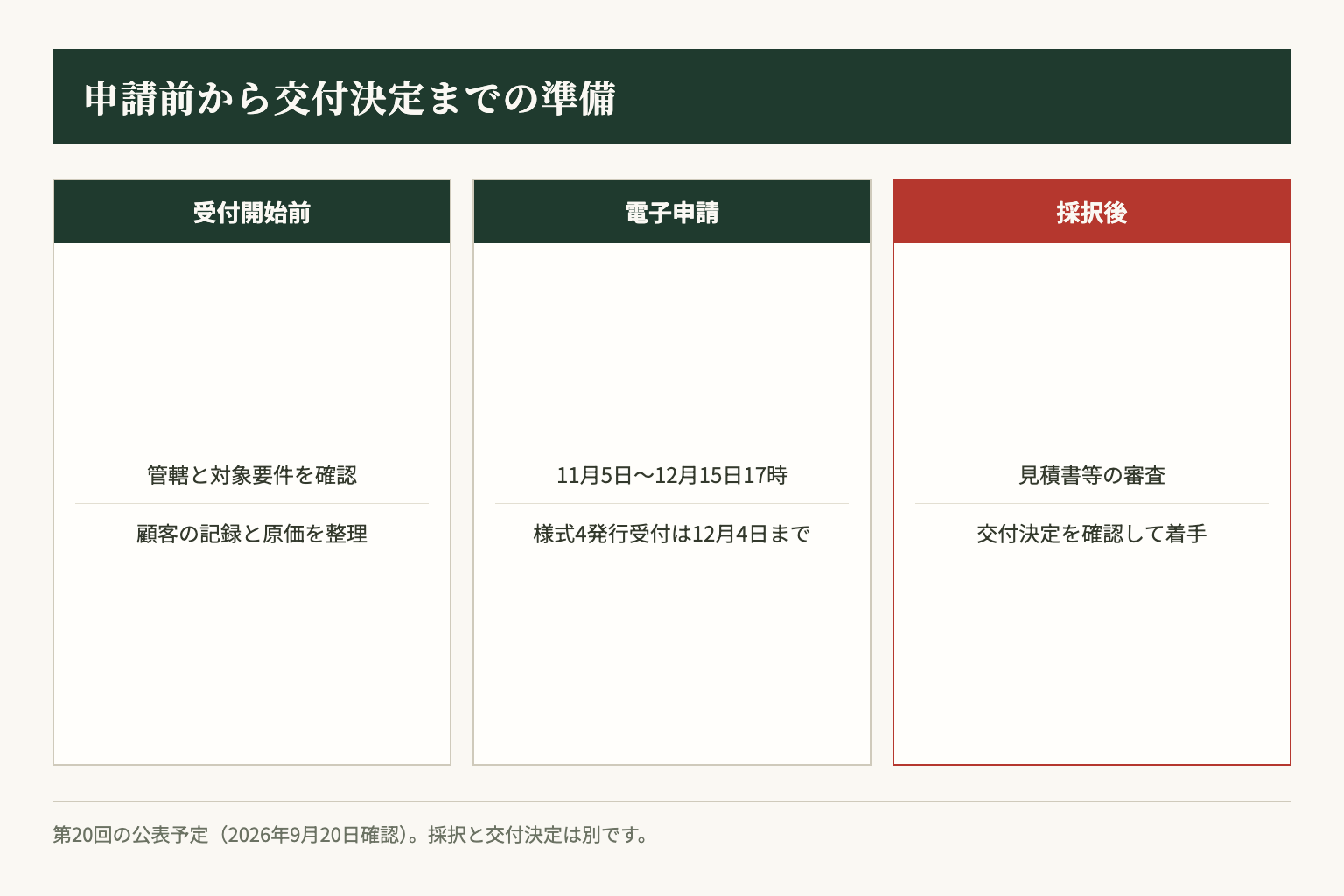Select the red 採択後 column header
1344x896 pixels.
click(1092, 212)
